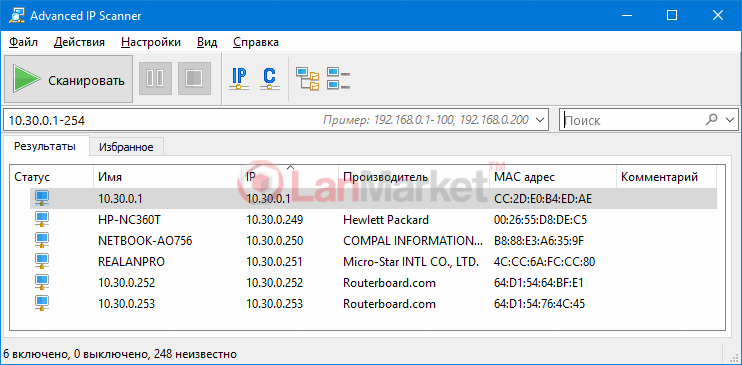
Task: Sort by the Комментарий column header
Action: coord(666,177)
